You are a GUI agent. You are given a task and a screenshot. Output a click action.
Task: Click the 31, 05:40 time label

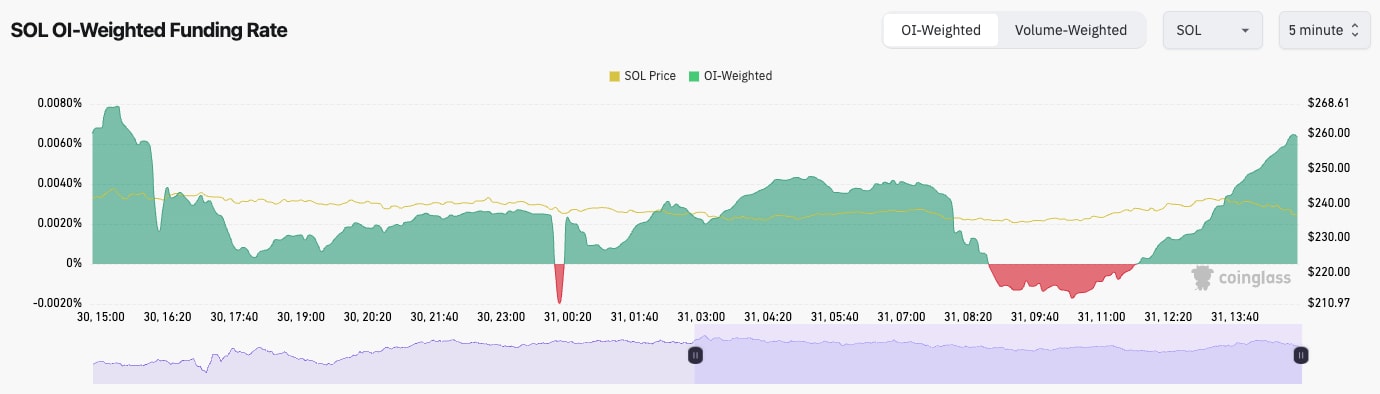pyautogui.click(x=834, y=317)
